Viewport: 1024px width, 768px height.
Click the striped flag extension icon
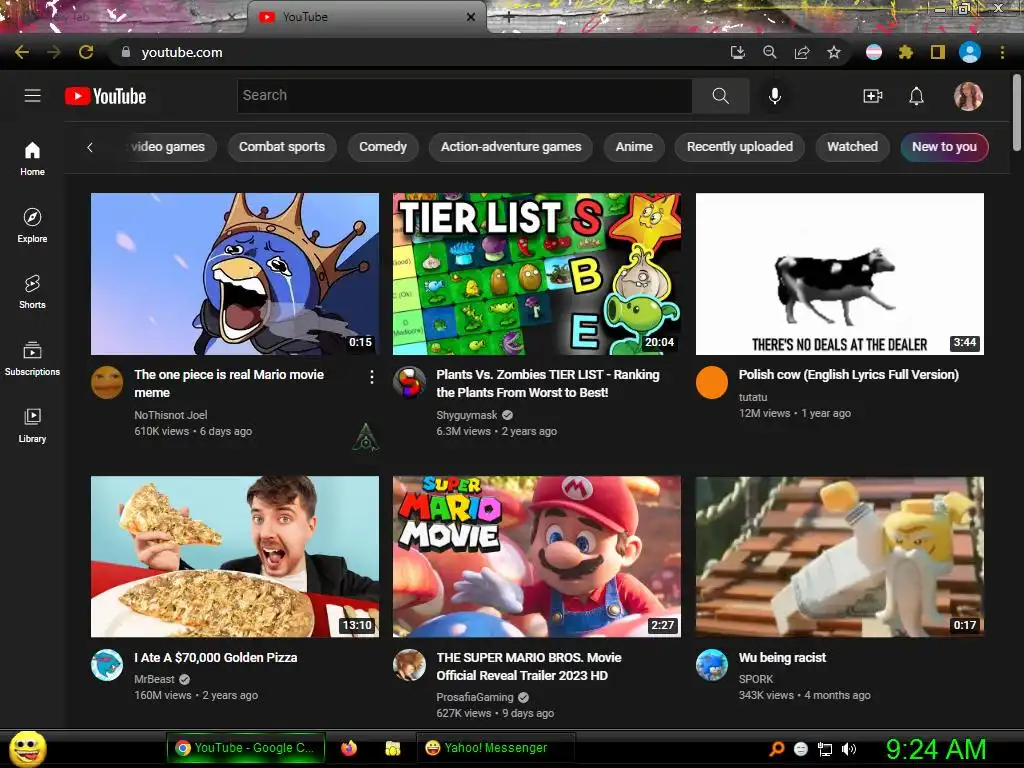874,52
